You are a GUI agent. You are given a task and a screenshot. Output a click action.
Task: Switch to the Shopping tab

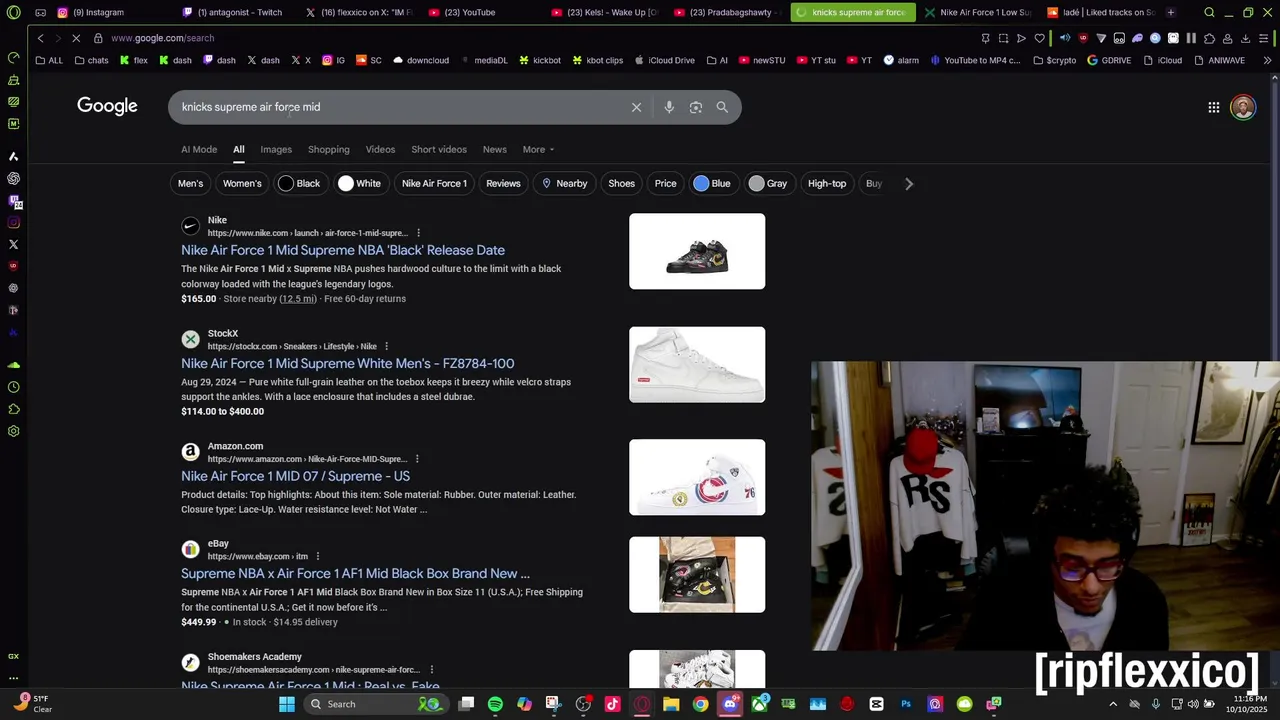(x=329, y=149)
